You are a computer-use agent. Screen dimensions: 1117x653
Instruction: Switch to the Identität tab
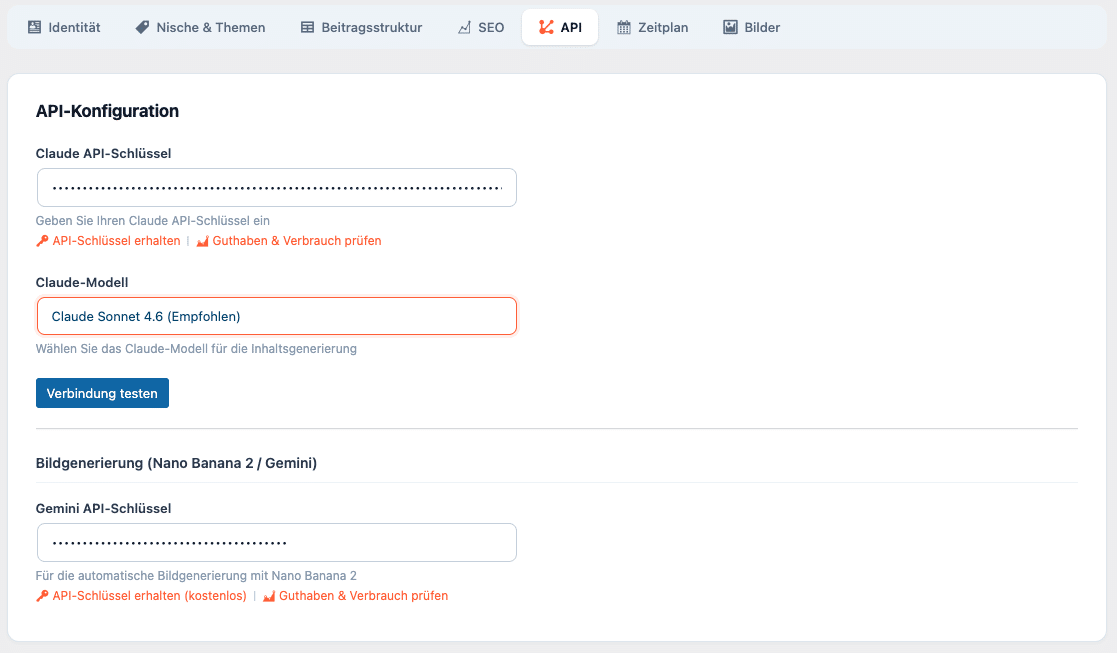click(64, 27)
